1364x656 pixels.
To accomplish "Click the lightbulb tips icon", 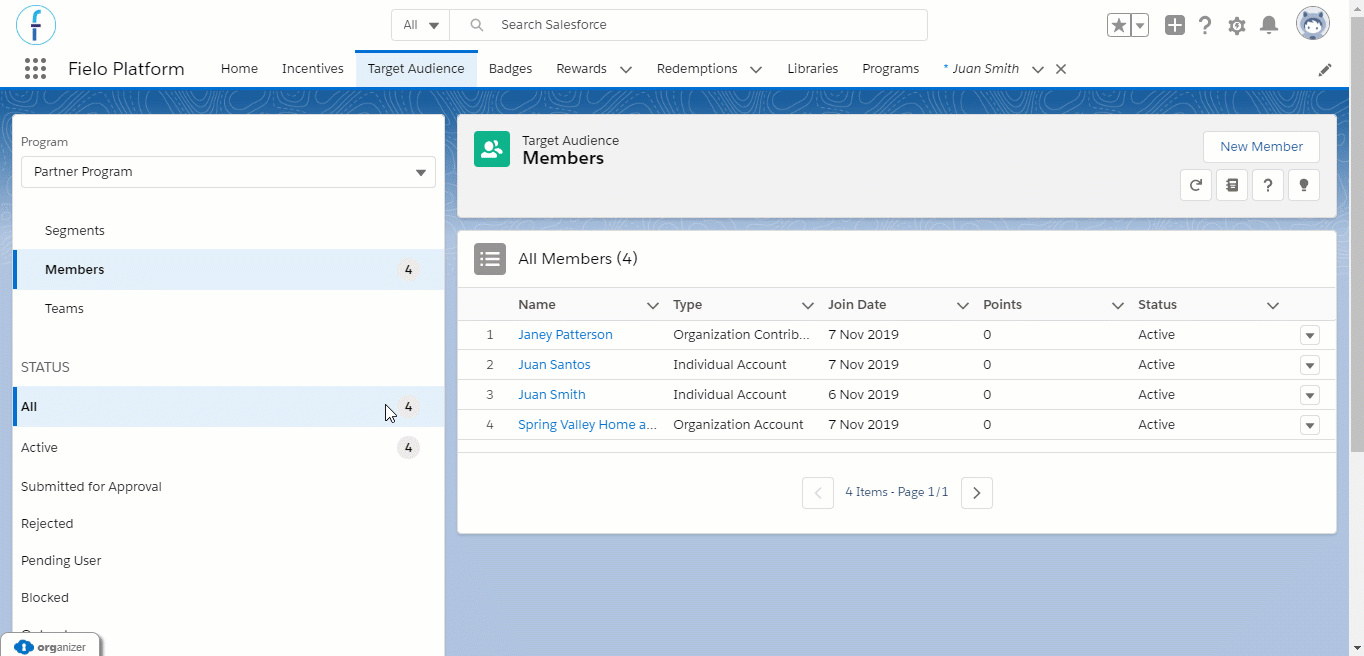I will 1304,185.
